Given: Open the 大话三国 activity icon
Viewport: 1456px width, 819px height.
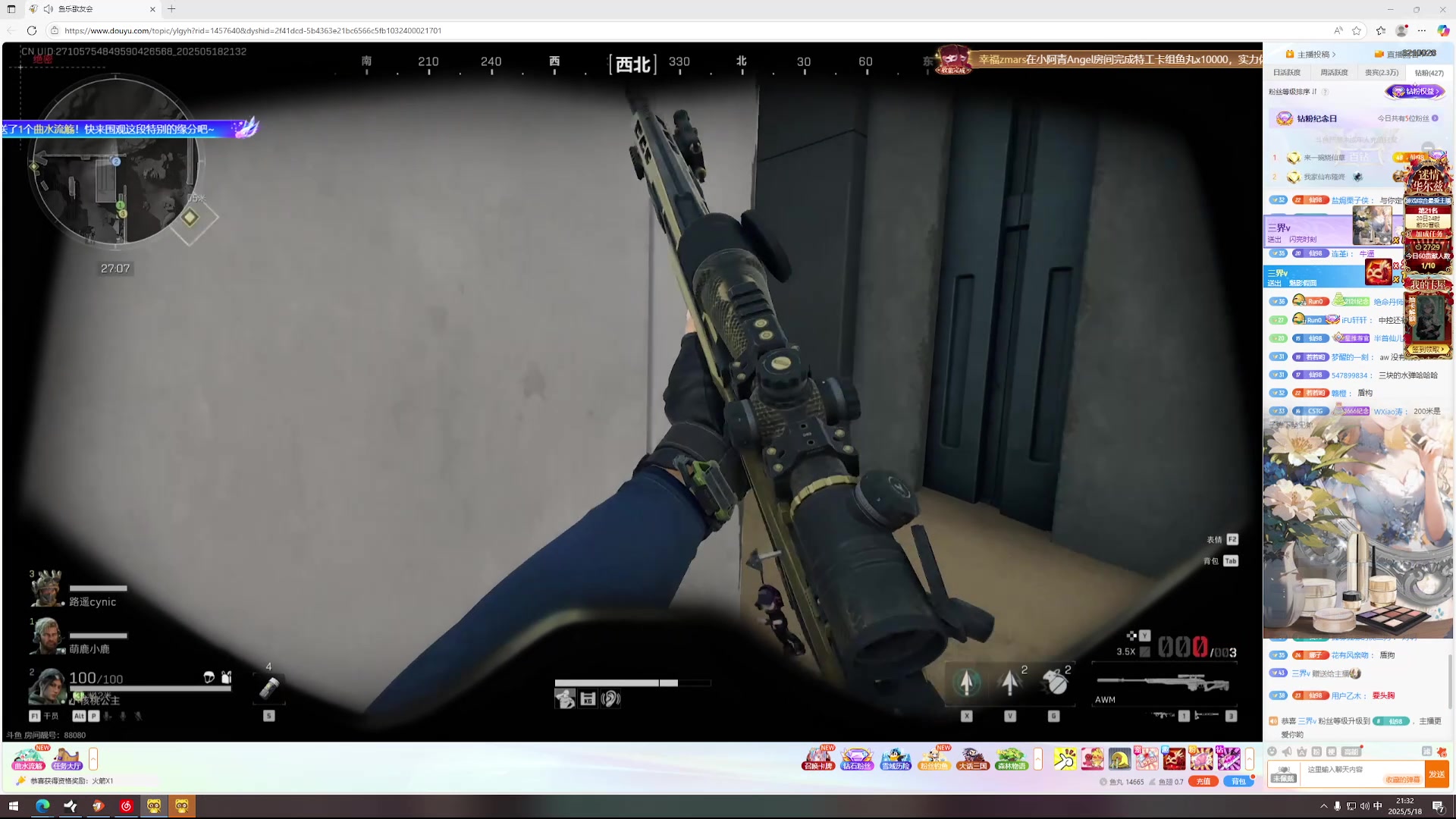Looking at the screenshot, I should point(973,758).
